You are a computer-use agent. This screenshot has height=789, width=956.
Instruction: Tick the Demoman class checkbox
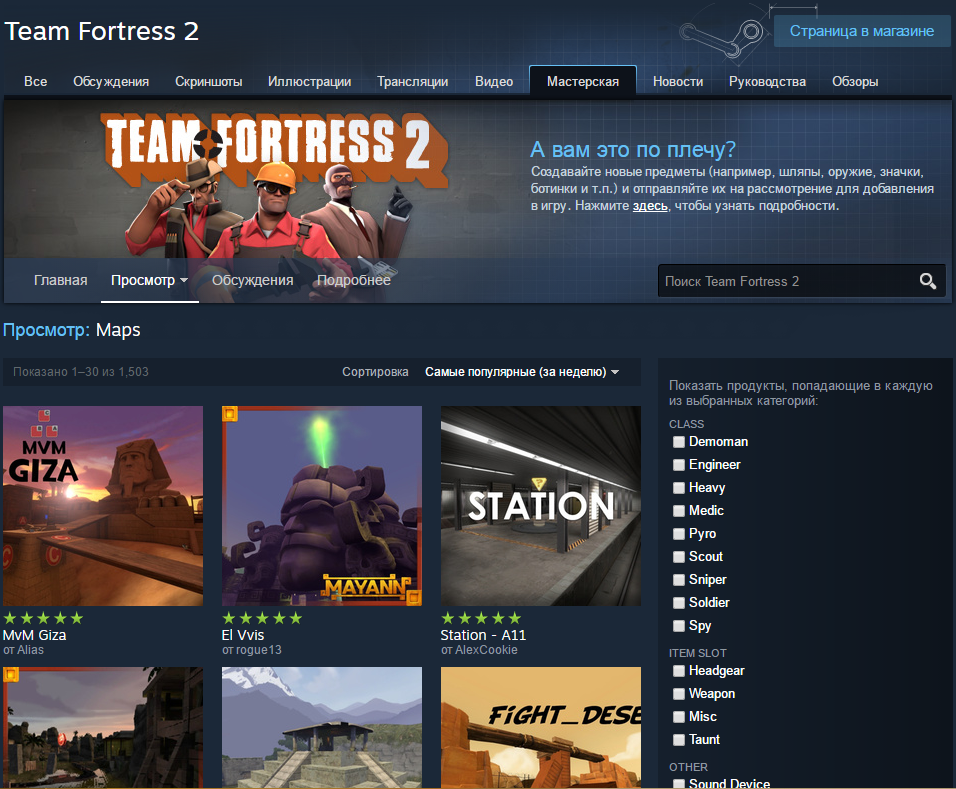(x=679, y=442)
